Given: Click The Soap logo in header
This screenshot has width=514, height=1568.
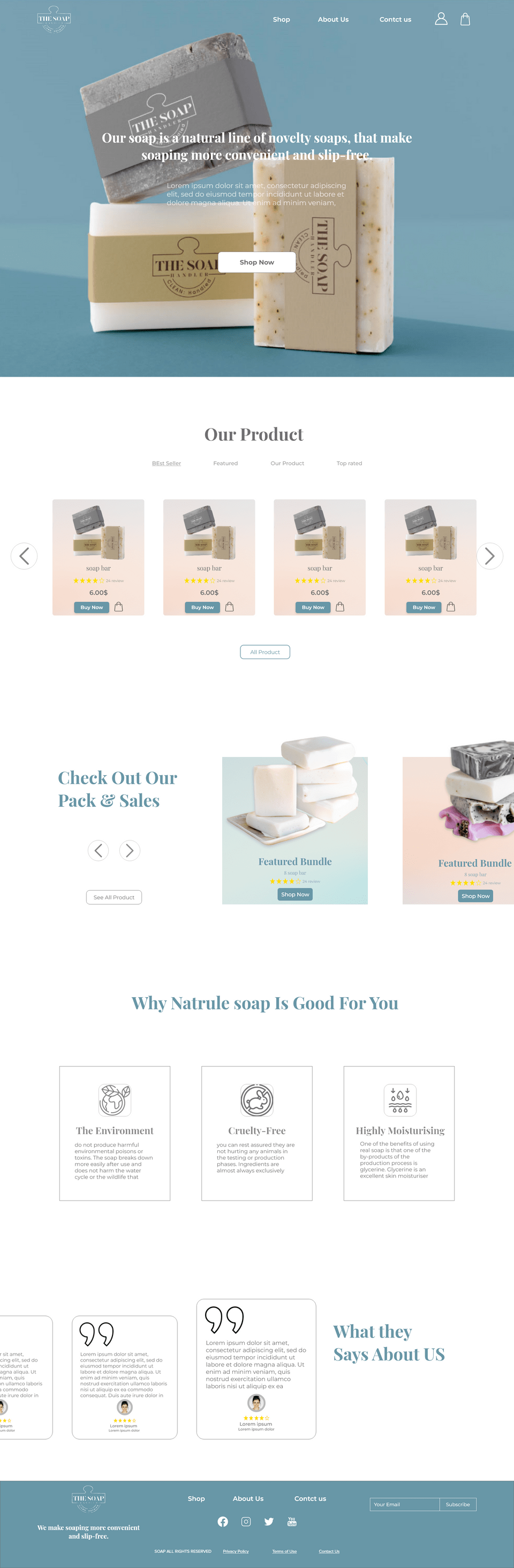Looking at the screenshot, I should tap(54, 19).
